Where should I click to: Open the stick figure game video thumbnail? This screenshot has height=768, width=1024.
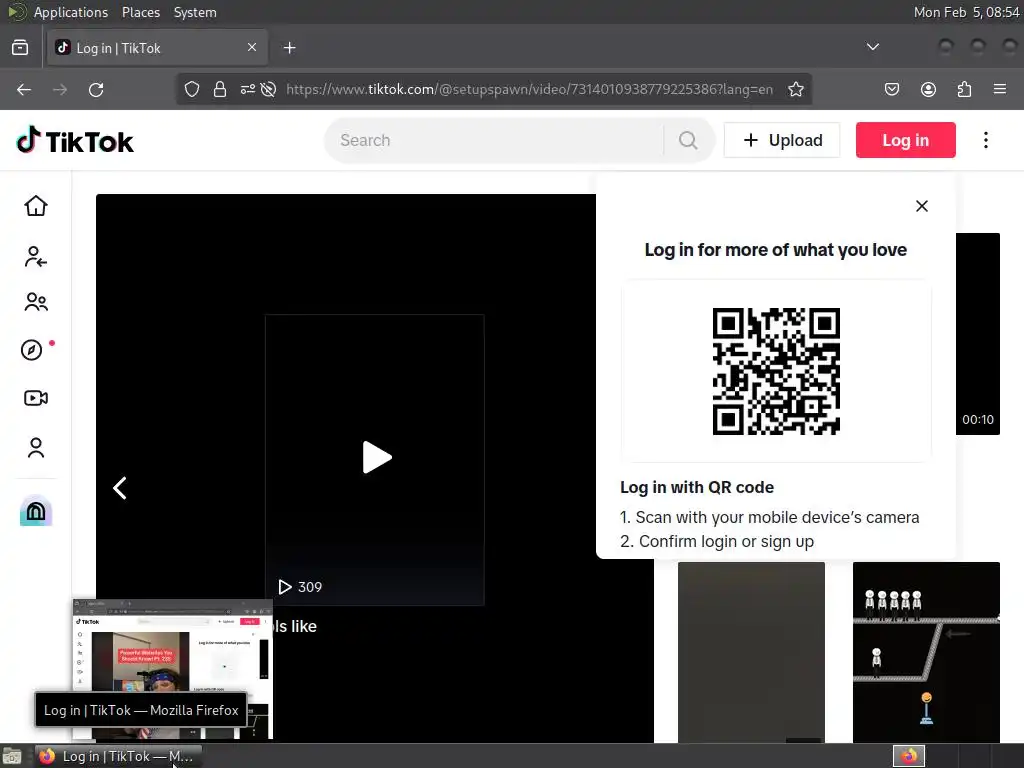coord(926,652)
